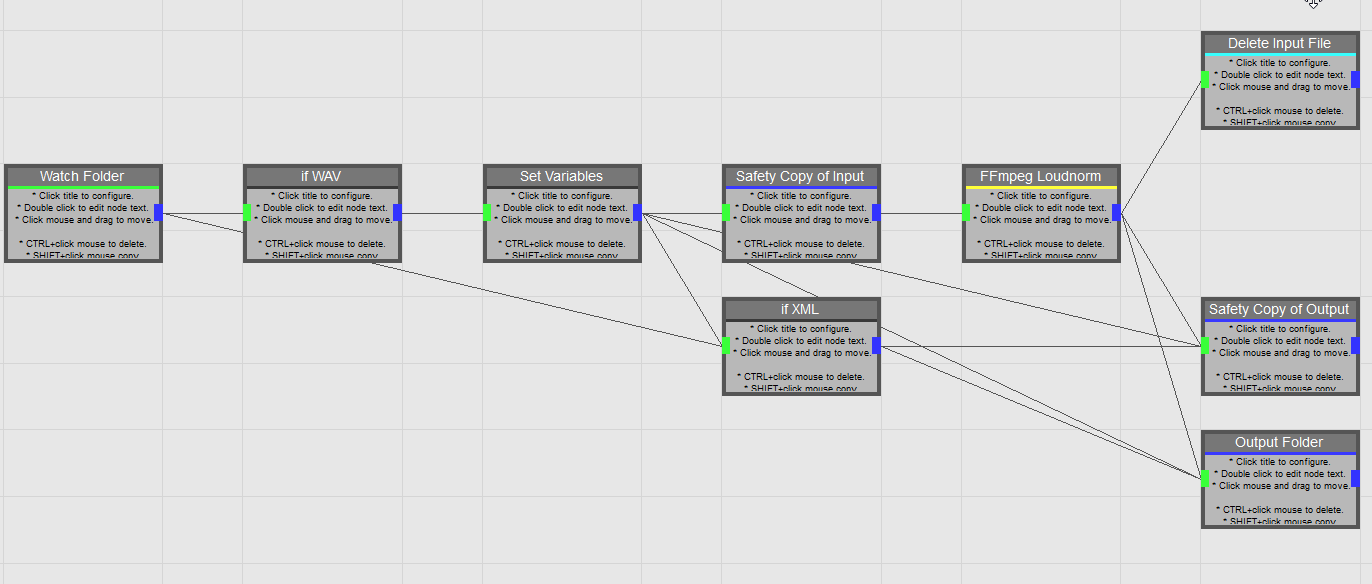
Task: Click the FFmpeg Loudnorm node body text
Action: [1040, 225]
